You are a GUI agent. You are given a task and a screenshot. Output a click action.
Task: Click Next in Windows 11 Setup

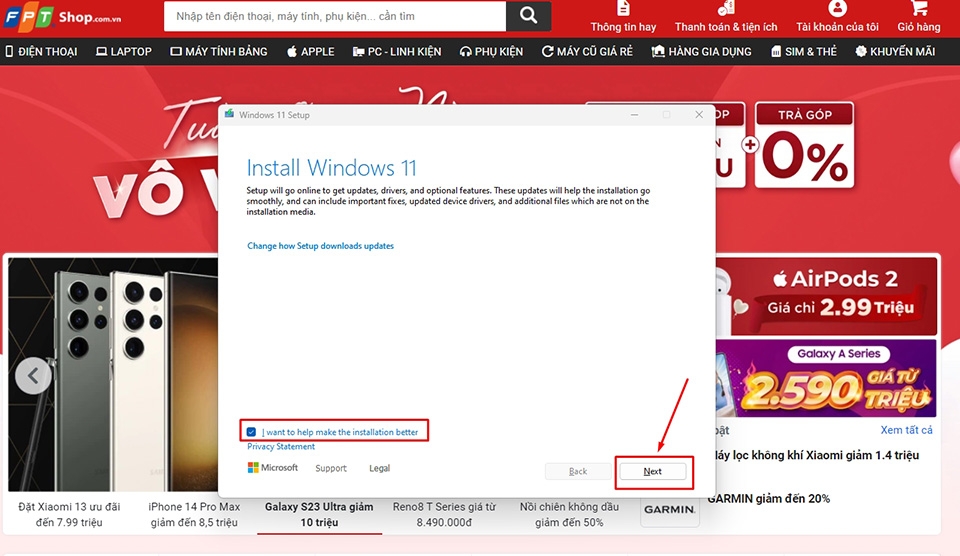653,471
